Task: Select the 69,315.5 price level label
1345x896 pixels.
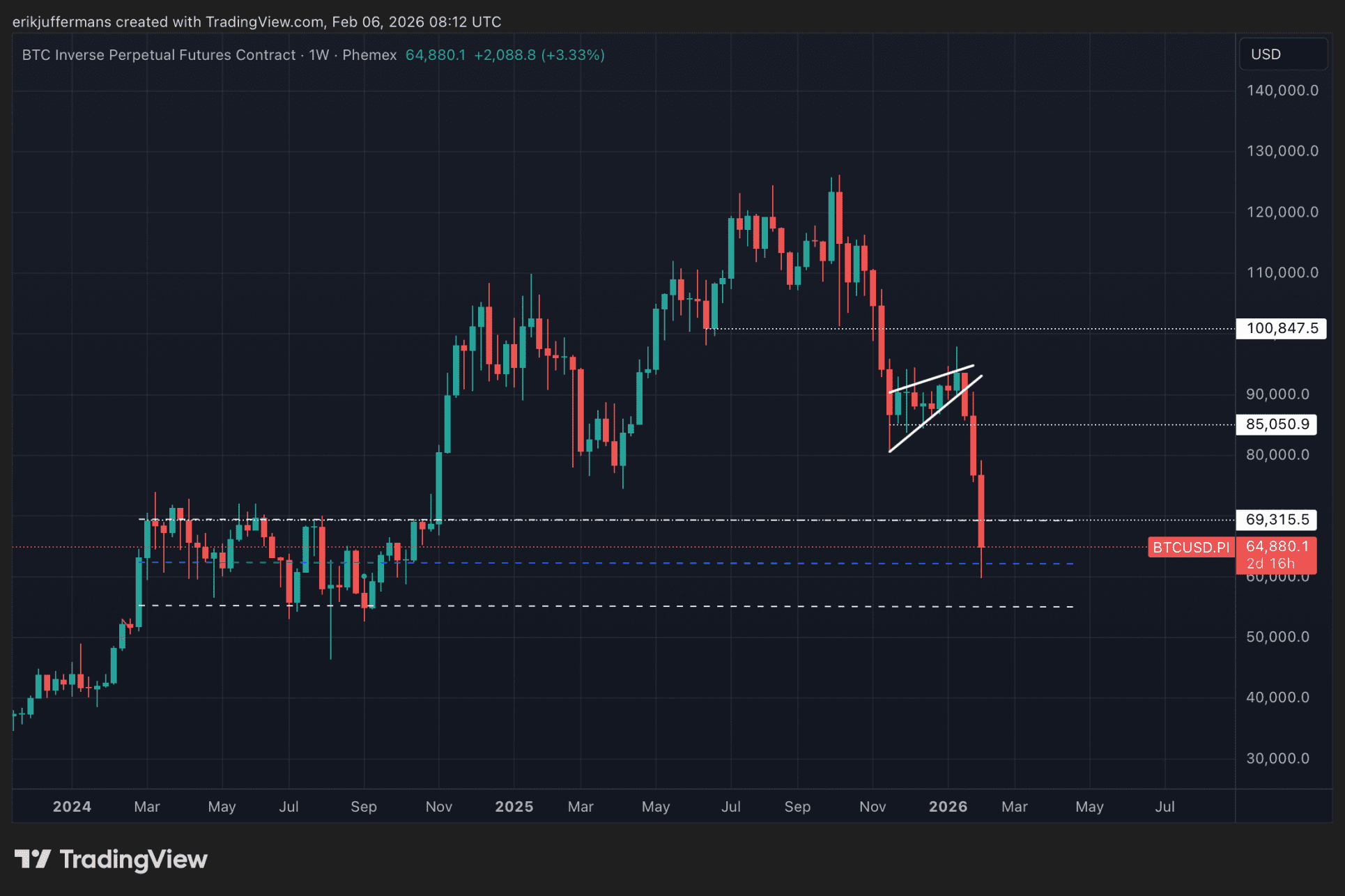Action: pyautogui.click(x=1277, y=520)
